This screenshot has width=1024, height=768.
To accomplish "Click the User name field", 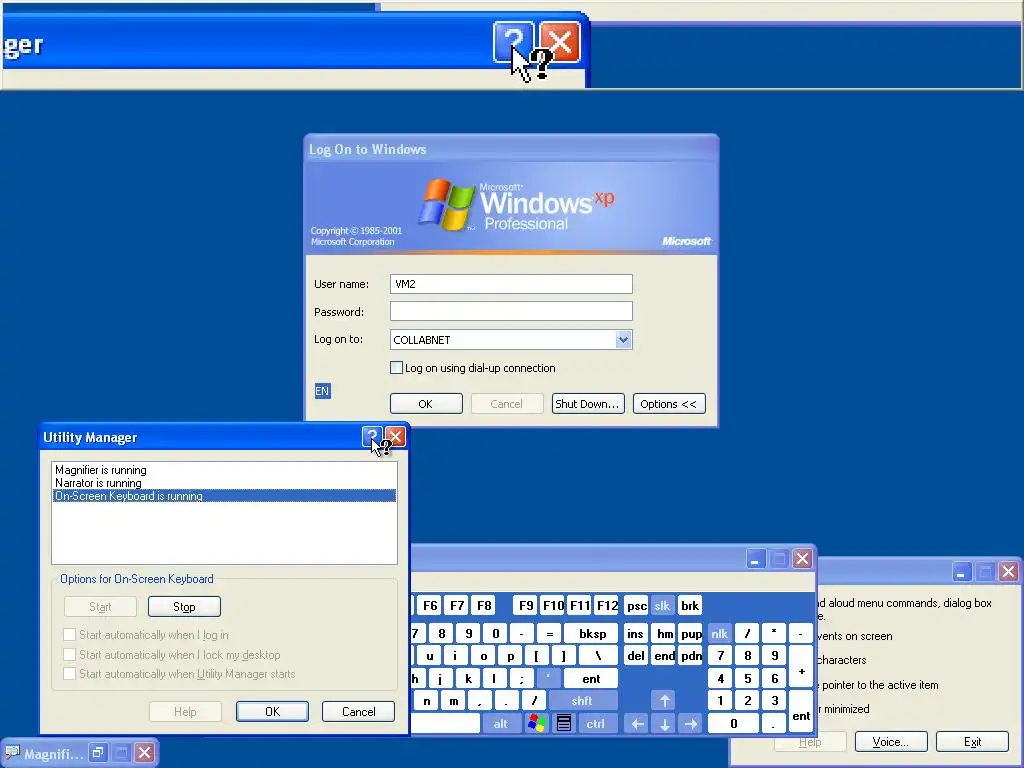I will tap(511, 284).
